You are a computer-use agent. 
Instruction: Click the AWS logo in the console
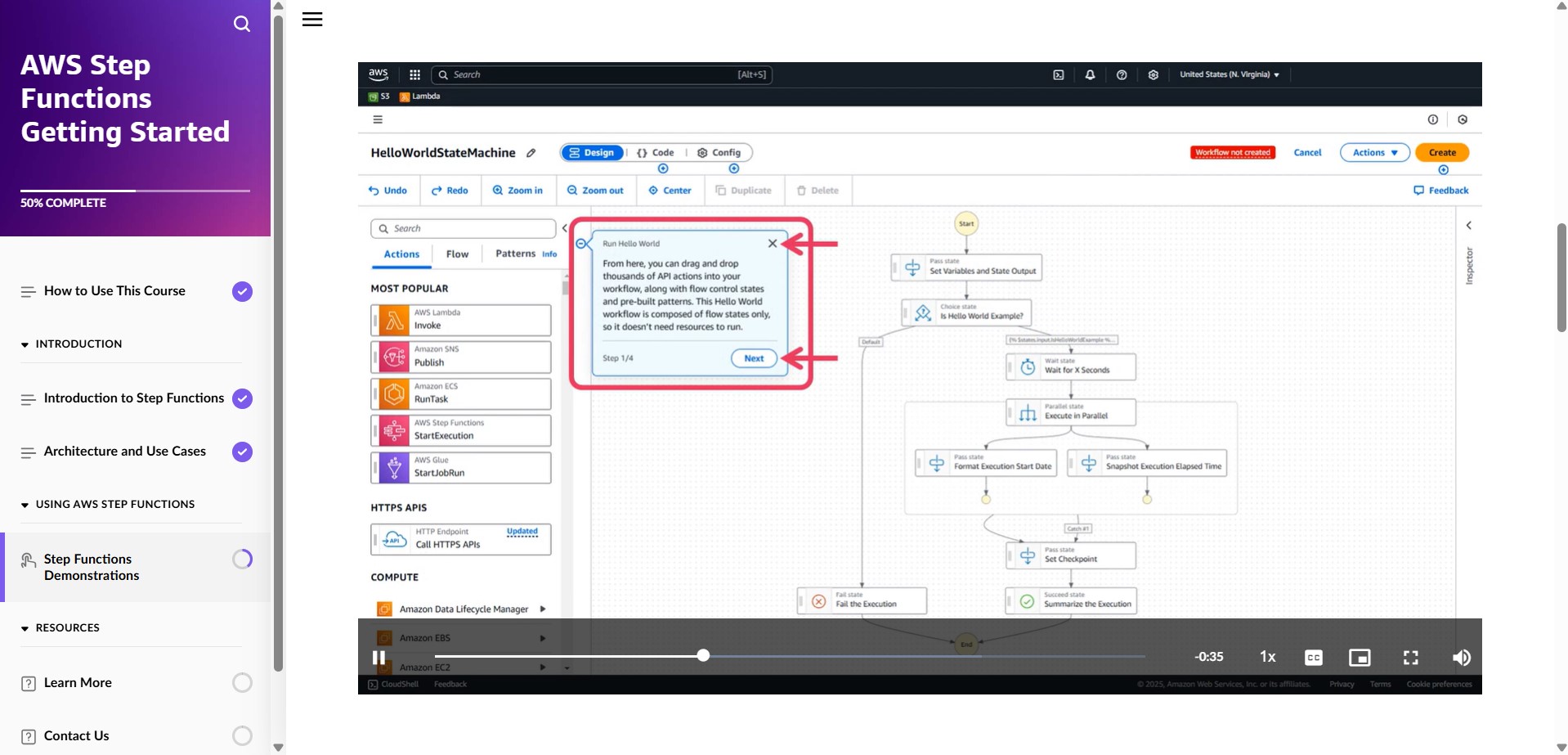coord(378,74)
